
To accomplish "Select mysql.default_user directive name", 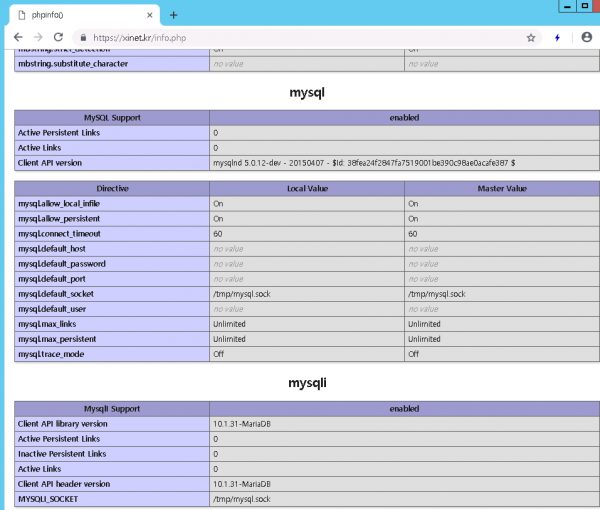I will (52, 309).
